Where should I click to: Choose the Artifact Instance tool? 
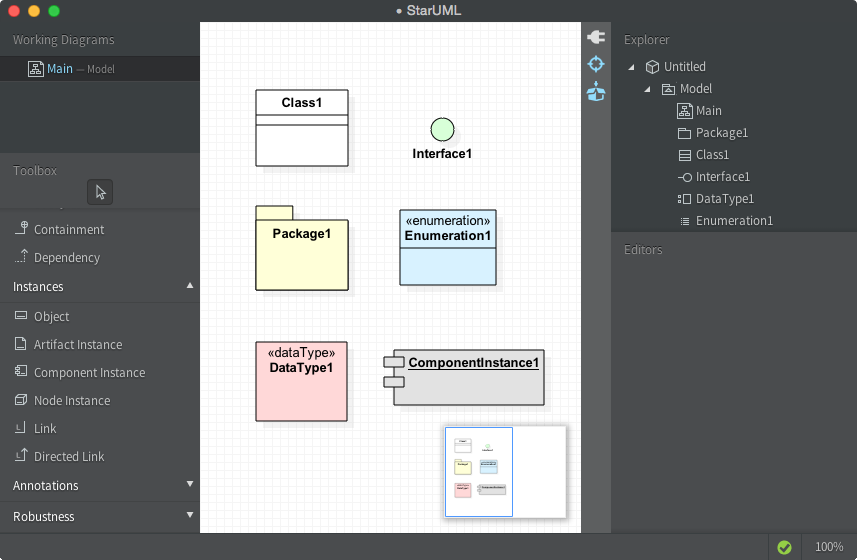pyautogui.click(x=77, y=344)
